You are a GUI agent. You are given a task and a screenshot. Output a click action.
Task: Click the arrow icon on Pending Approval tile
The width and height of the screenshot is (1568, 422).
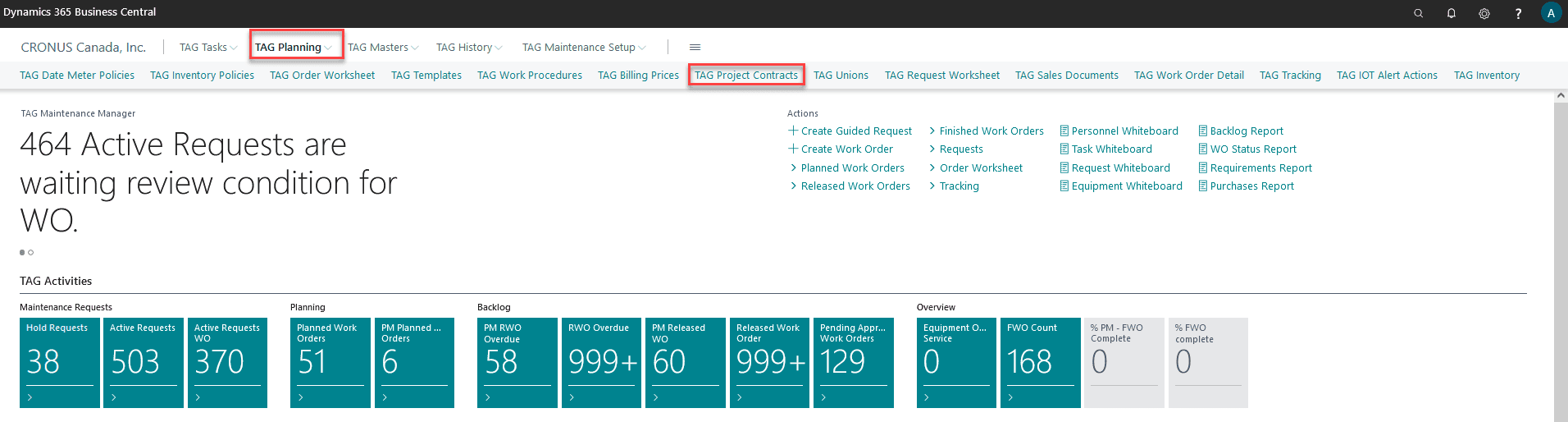coord(824,397)
